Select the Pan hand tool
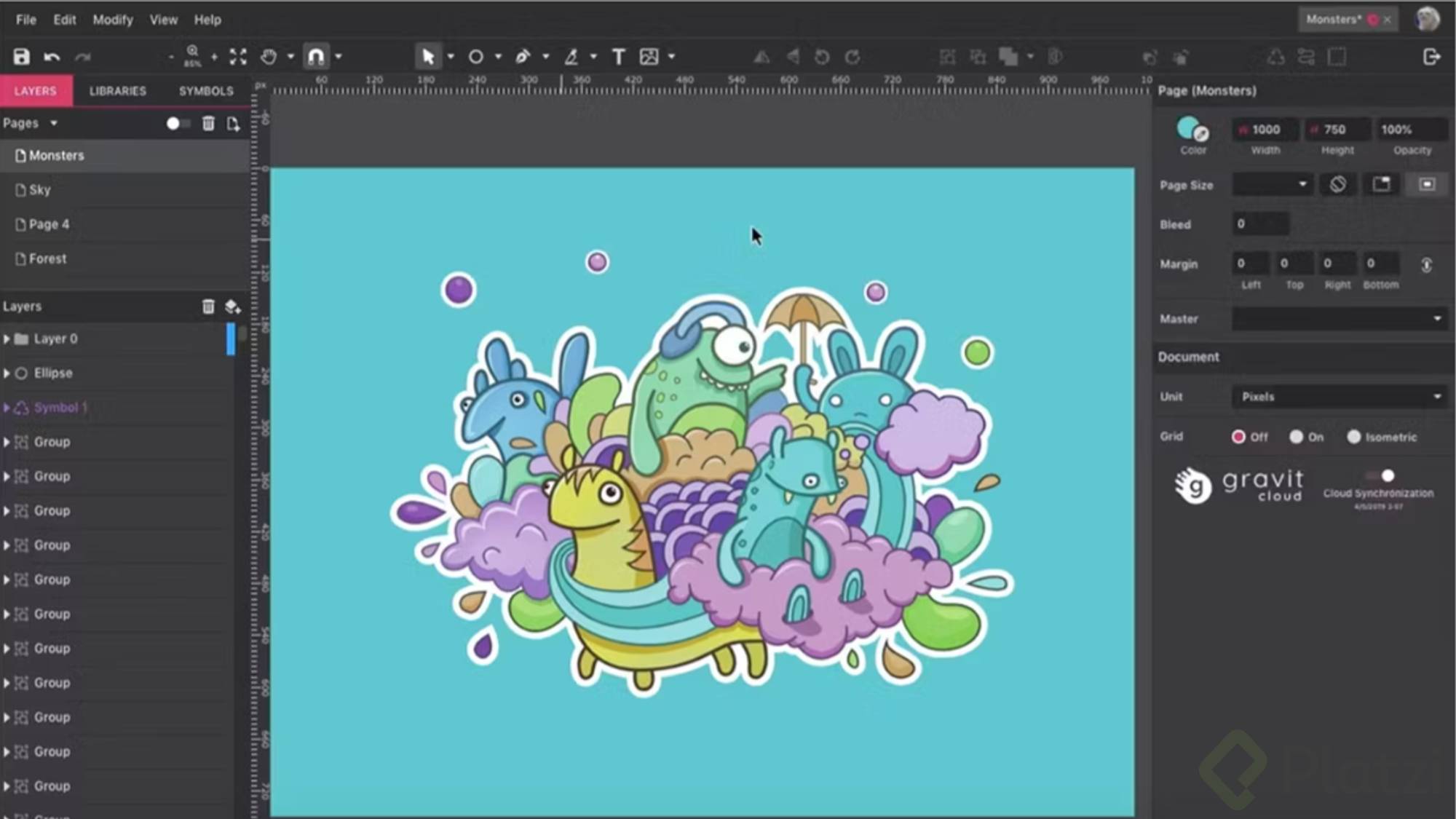Screen dimensions: 1456x819 click(x=269, y=57)
